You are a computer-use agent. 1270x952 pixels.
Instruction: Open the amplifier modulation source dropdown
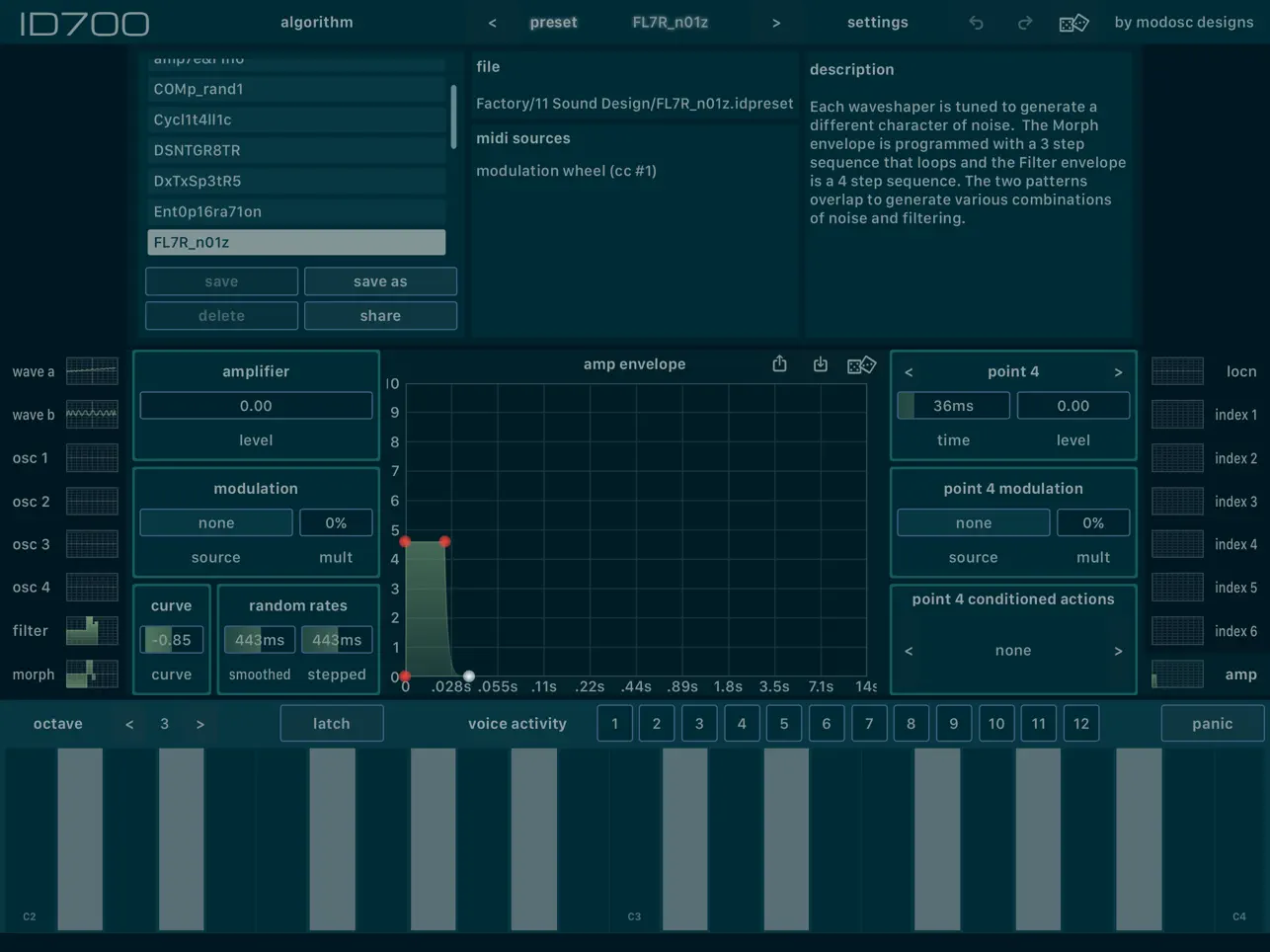click(x=215, y=522)
